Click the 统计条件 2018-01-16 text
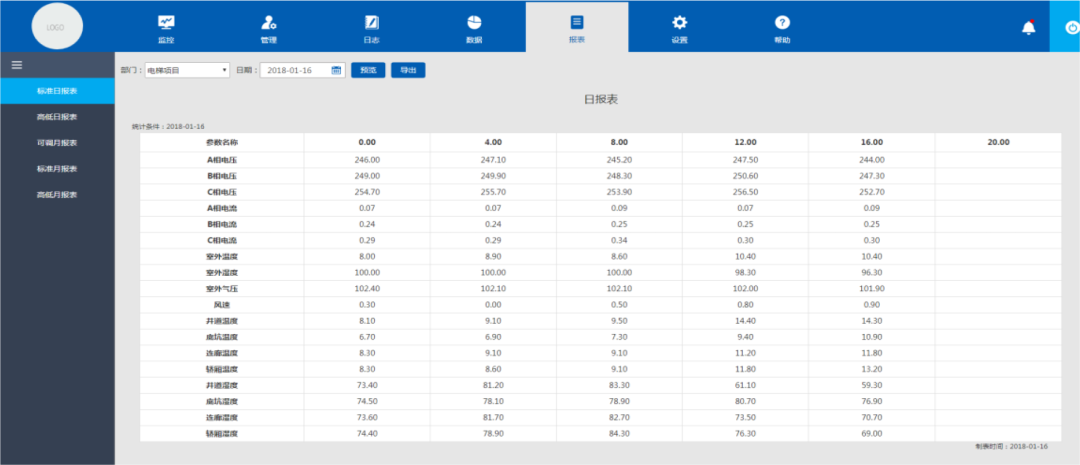1080x465 pixels. click(168, 127)
